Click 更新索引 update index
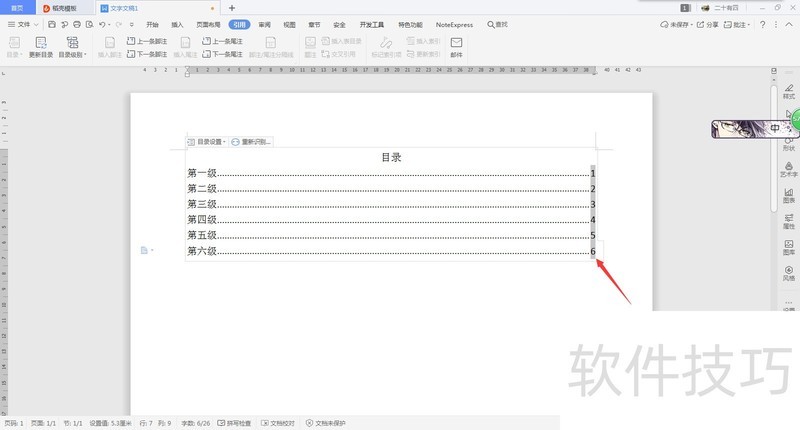800x430 pixels. click(x=423, y=54)
